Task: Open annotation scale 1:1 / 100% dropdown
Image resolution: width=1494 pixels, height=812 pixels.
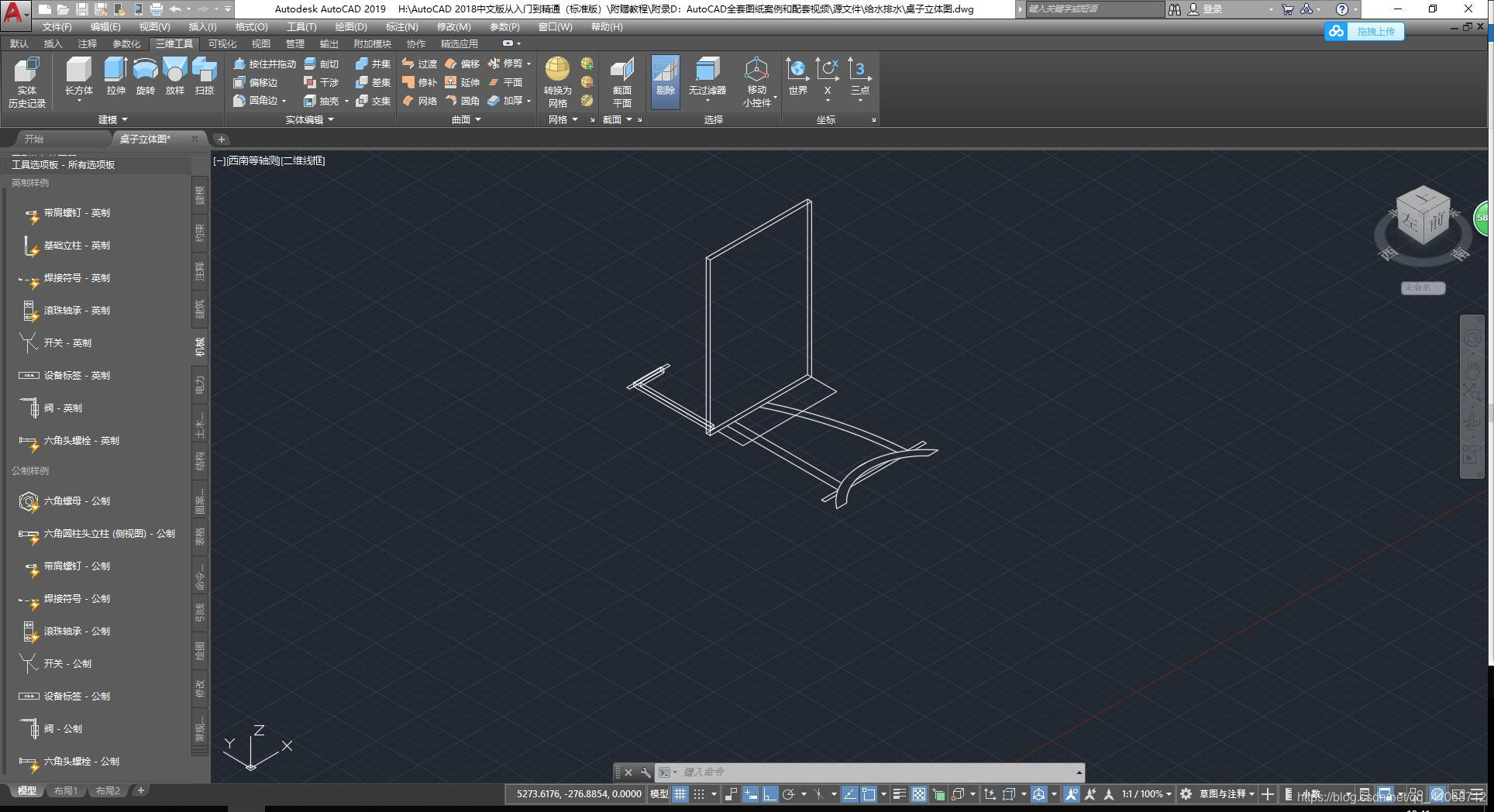Action: (1146, 794)
